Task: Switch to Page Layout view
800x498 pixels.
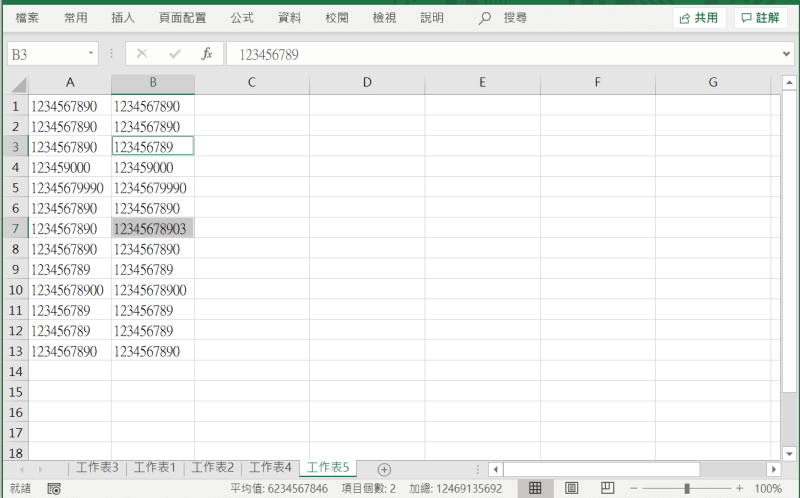Action: coord(571,488)
